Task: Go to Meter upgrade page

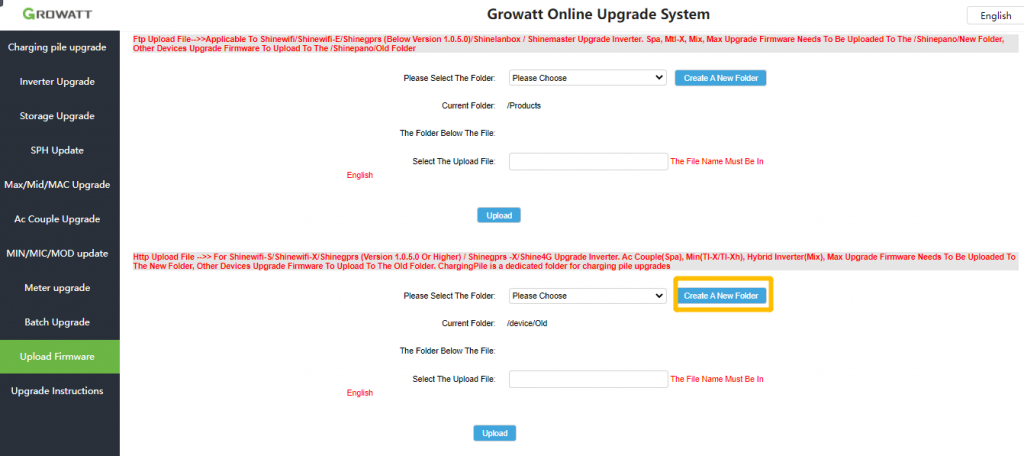Action: coord(57,288)
